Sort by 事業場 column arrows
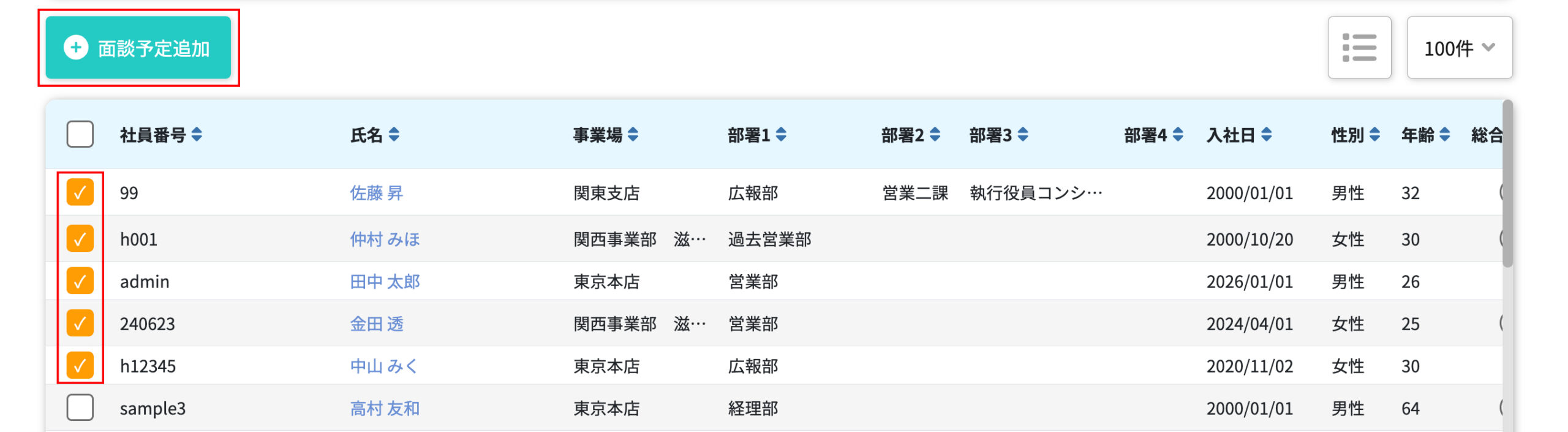Image resolution: width=1568 pixels, height=432 pixels. click(x=633, y=134)
